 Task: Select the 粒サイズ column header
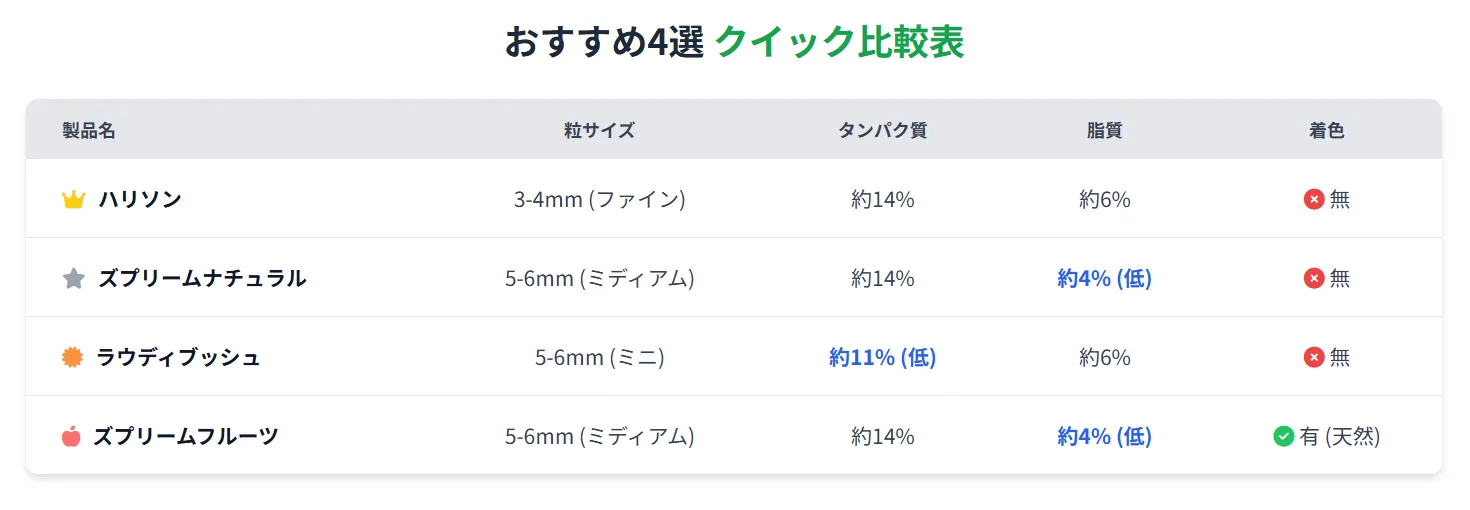coord(599,130)
